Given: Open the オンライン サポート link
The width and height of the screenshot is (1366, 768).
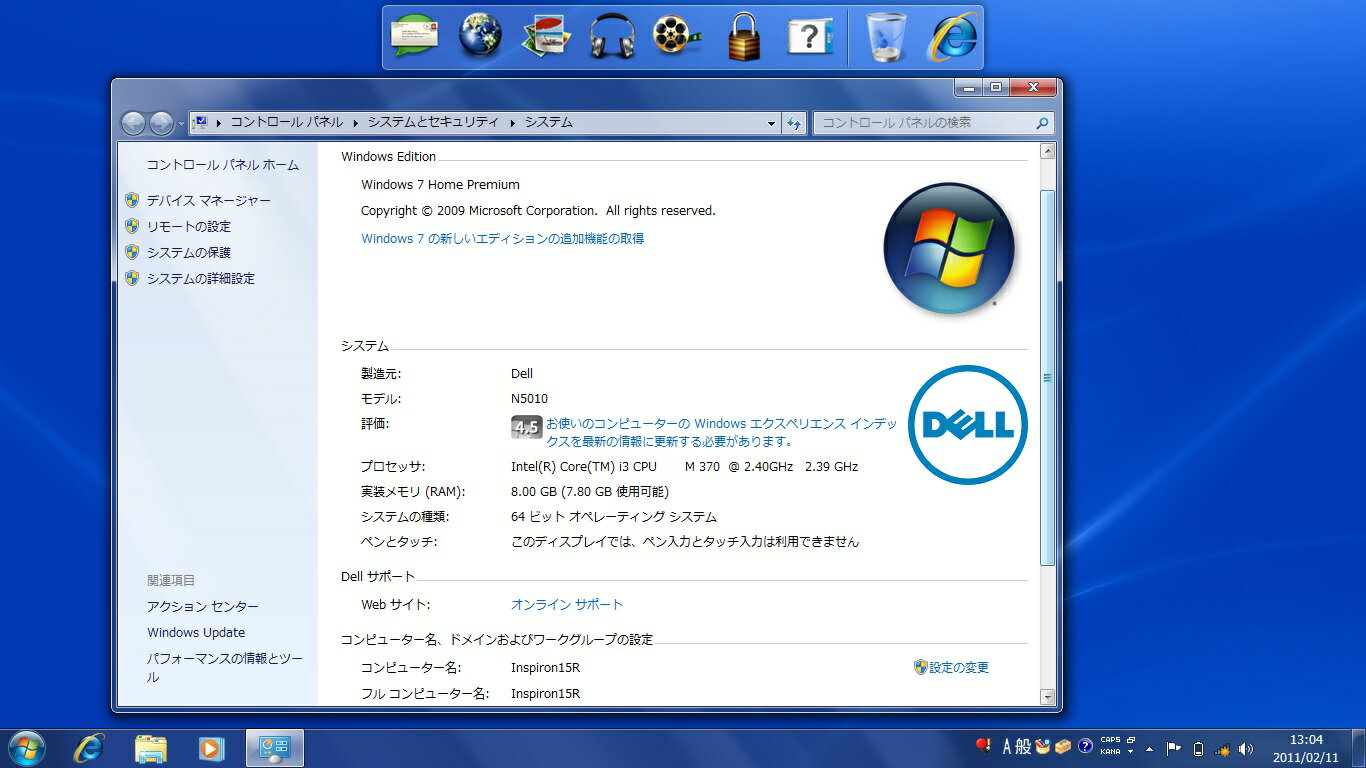Looking at the screenshot, I should [567, 605].
